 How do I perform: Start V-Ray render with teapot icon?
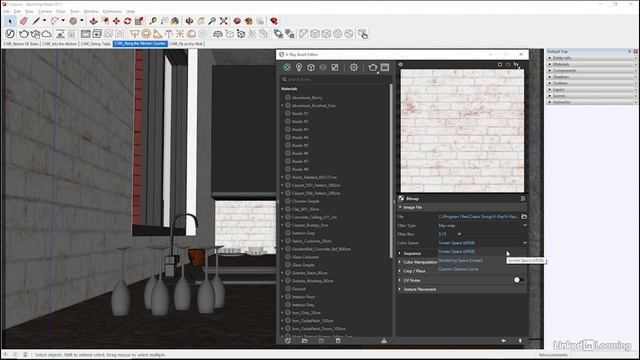tap(24, 34)
